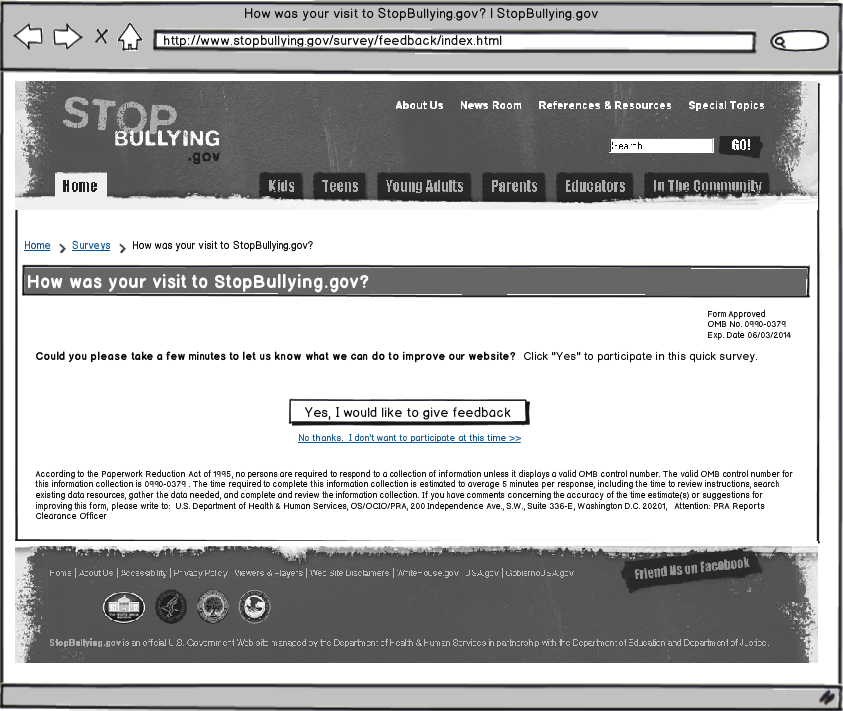
Task: Select the In The Community tab
Action: [x=707, y=186]
